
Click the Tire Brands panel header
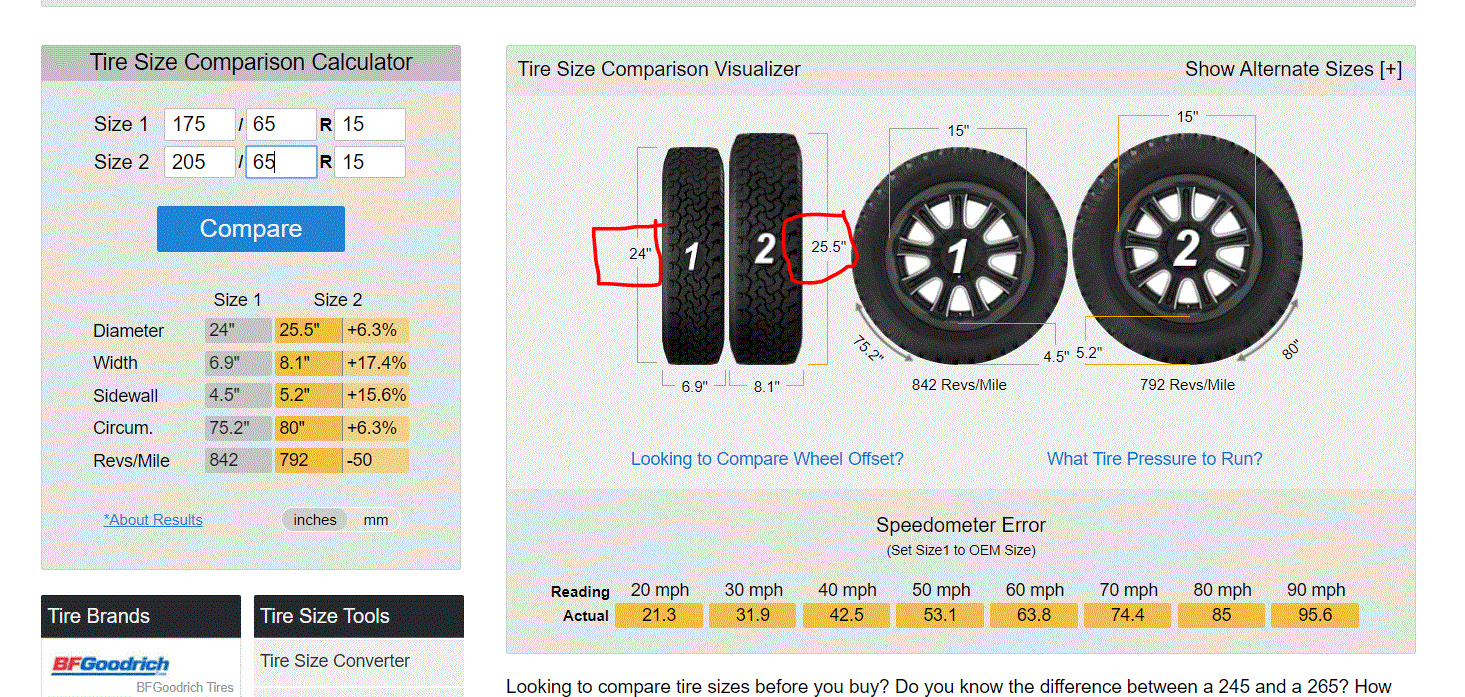click(x=141, y=616)
